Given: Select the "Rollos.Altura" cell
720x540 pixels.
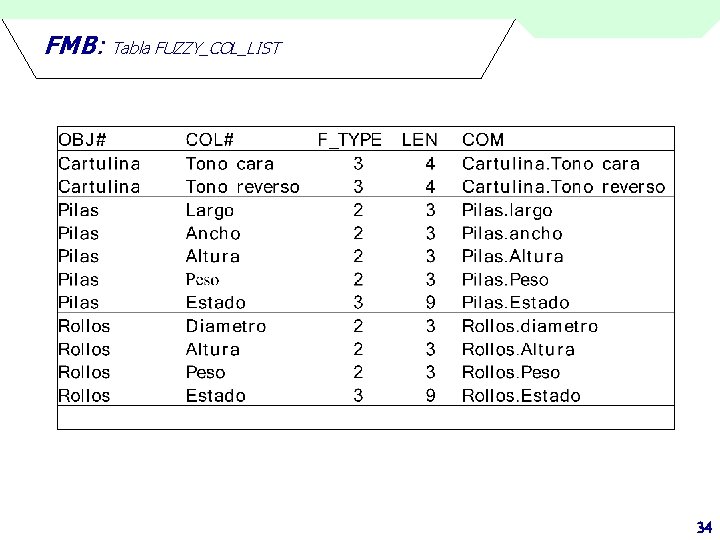Looking at the screenshot, I should point(518,350).
